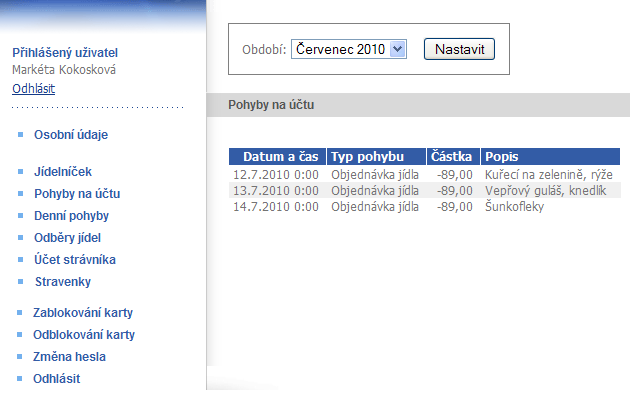Select Pohyby na účtu in the sidebar
Screen dimensions: 640x400
(77, 193)
